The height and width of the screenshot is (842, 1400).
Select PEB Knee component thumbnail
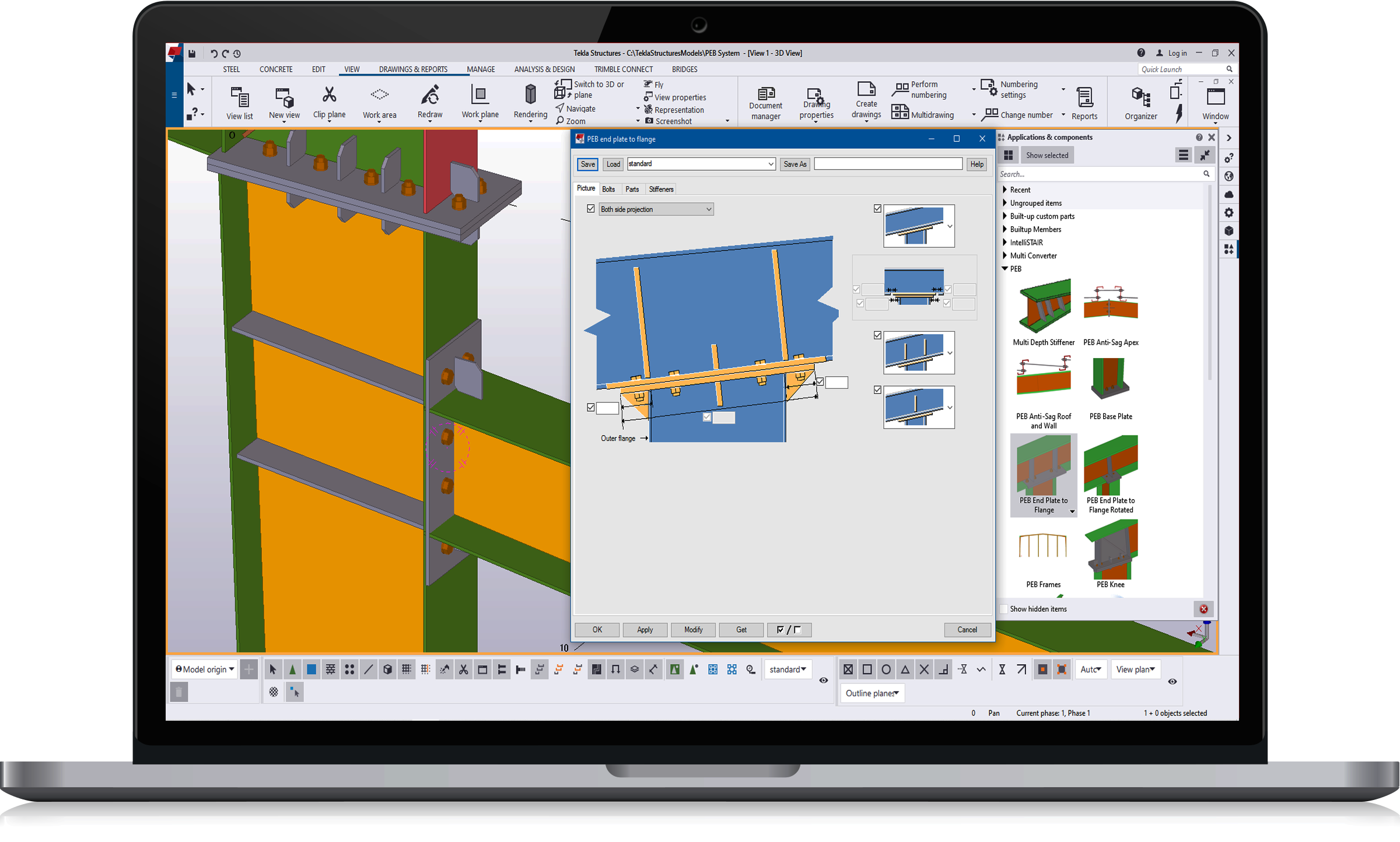coord(1110,551)
